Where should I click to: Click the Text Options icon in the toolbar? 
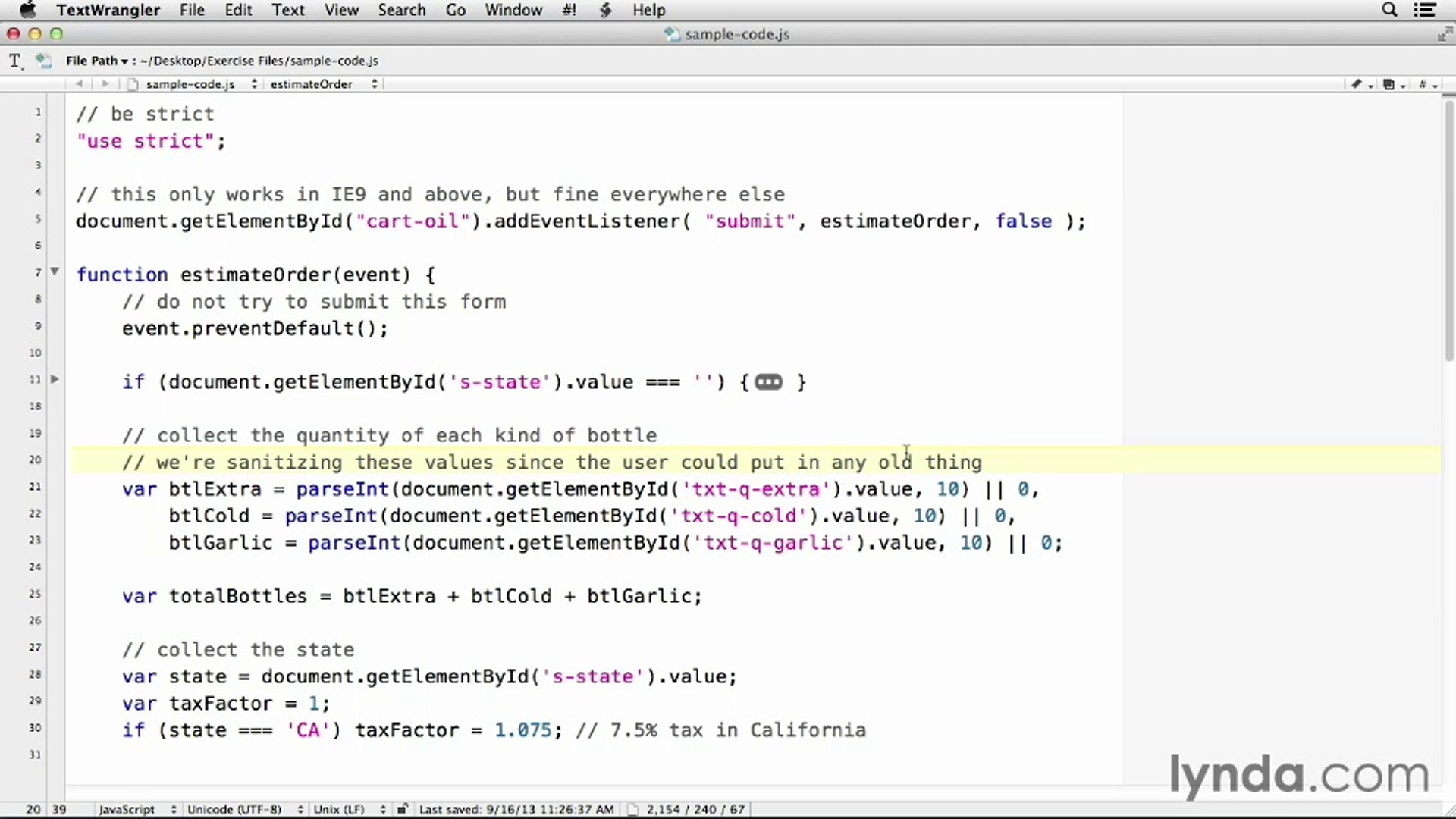click(14, 61)
